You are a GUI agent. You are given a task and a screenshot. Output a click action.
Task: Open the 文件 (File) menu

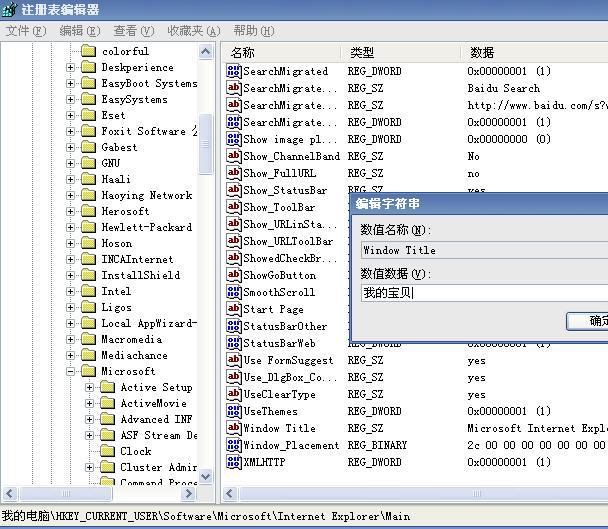pyautogui.click(x=26, y=31)
